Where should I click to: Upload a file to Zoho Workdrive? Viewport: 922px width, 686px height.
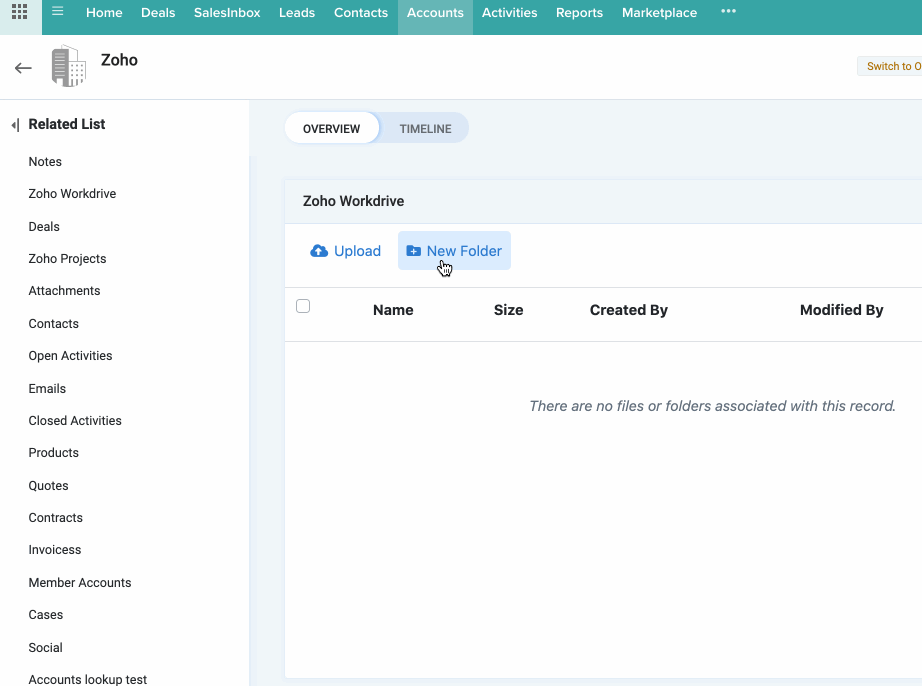pyautogui.click(x=346, y=251)
